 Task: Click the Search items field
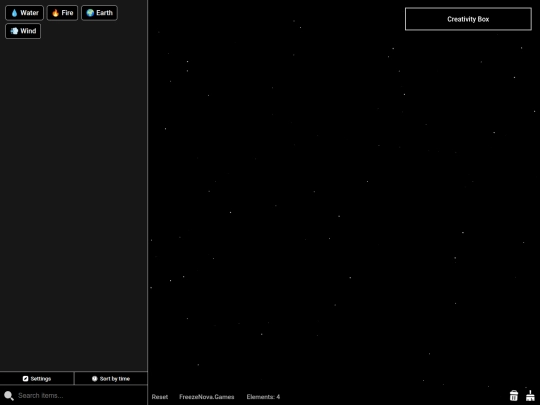74,395
